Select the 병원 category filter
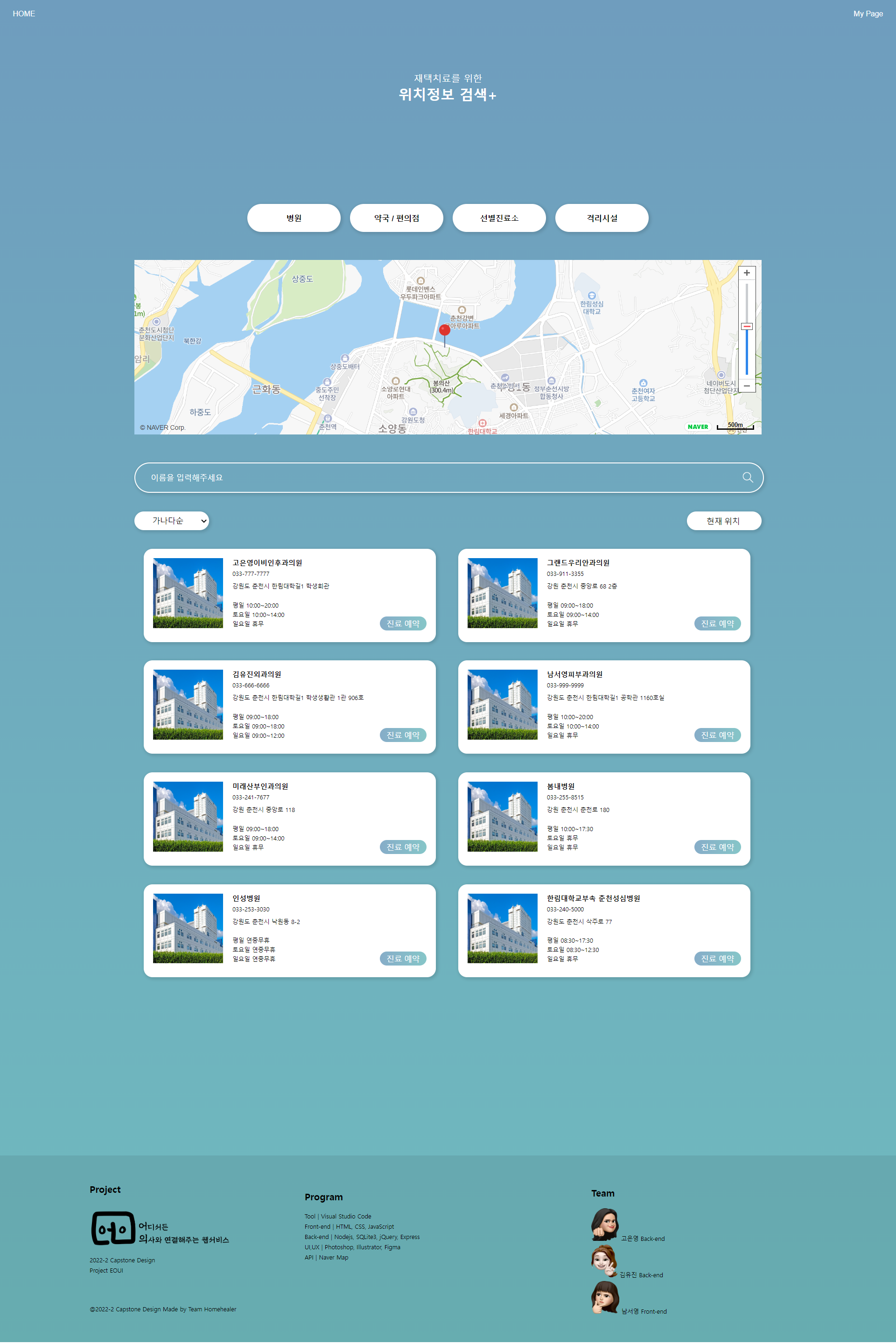The height and width of the screenshot is (1344, 896). click(x=294, y=218)
